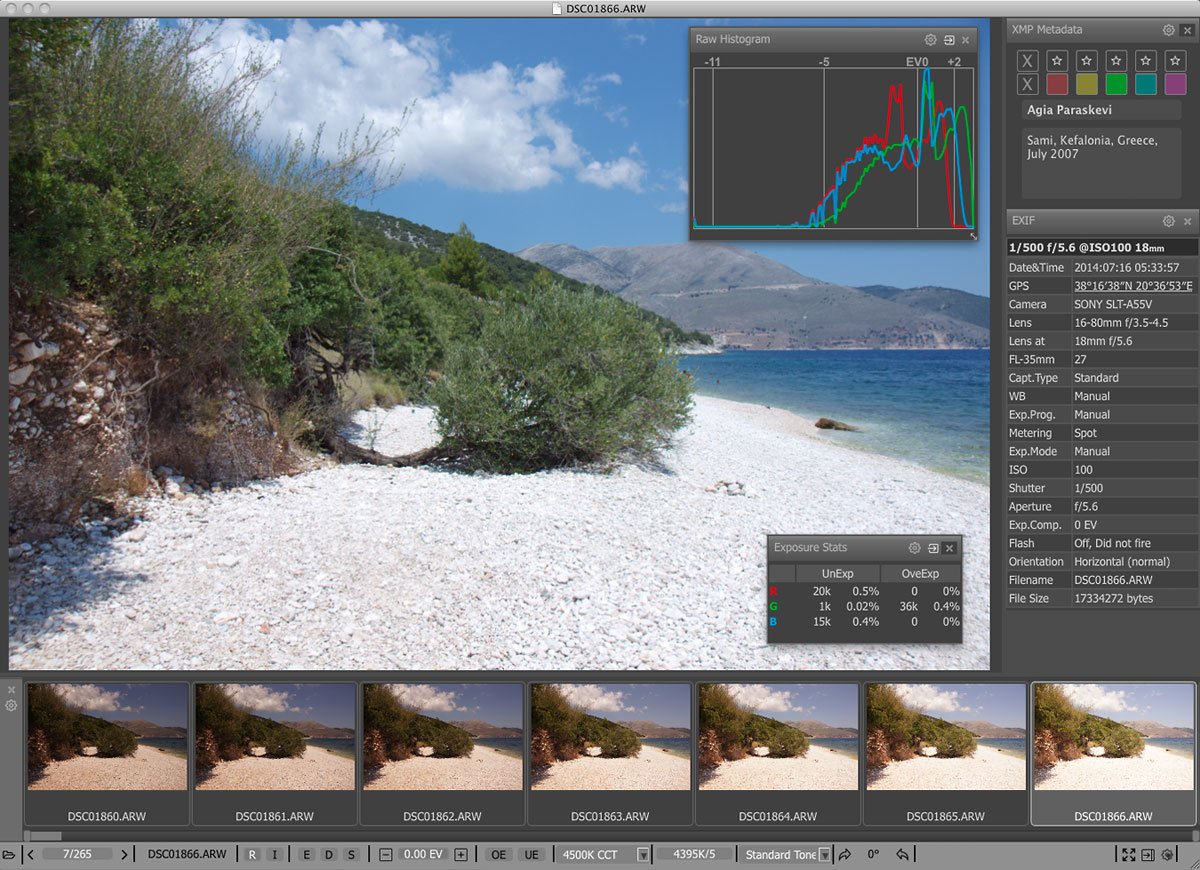This screenshot has width=1200, height=870.
Task: Open the EXIF panel settings gear
Action: 1168,221
